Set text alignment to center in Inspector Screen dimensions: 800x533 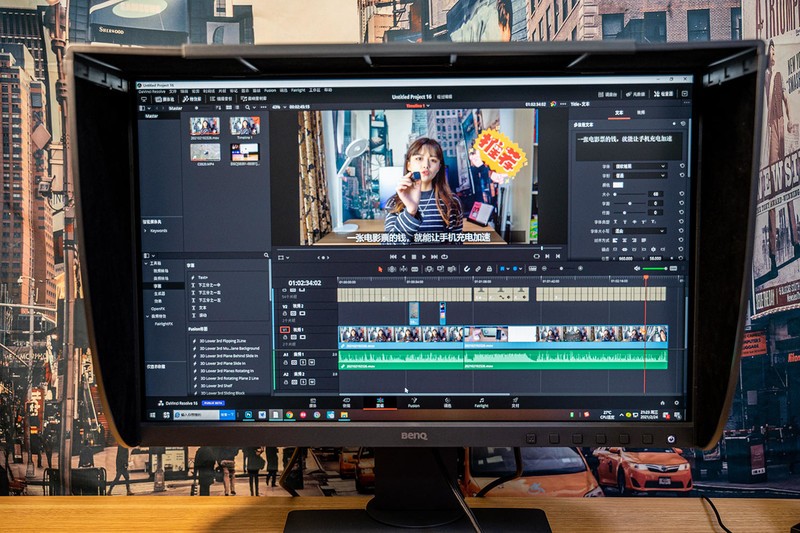624,240
